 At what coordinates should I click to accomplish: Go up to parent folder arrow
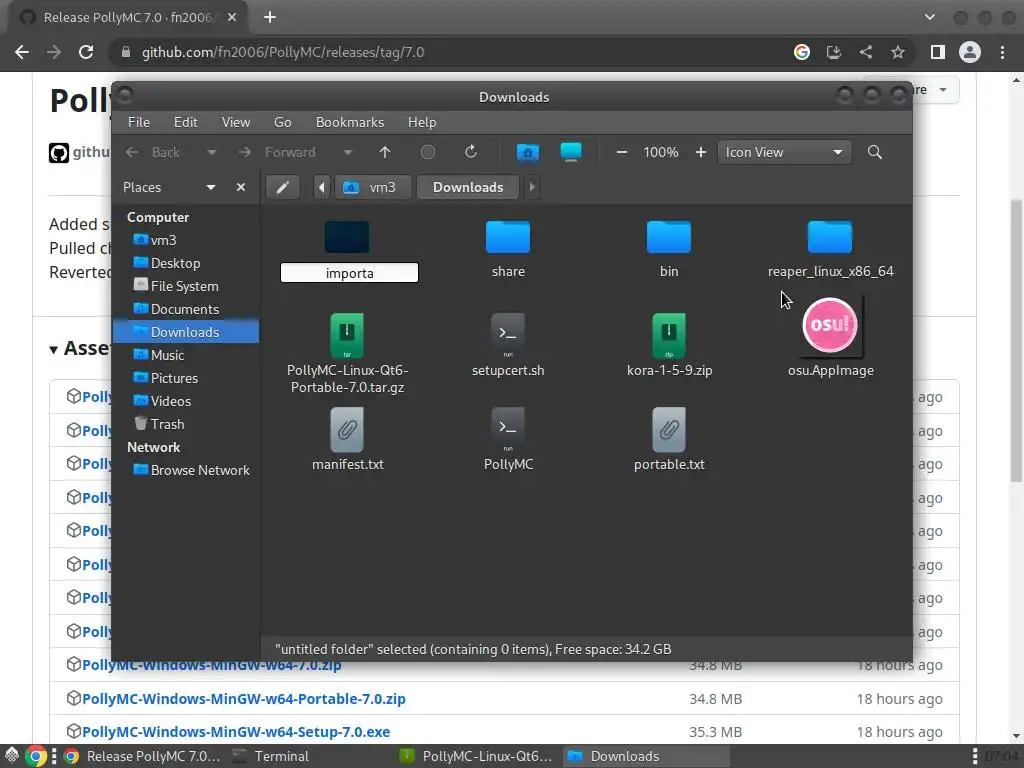tap(385, 152)
